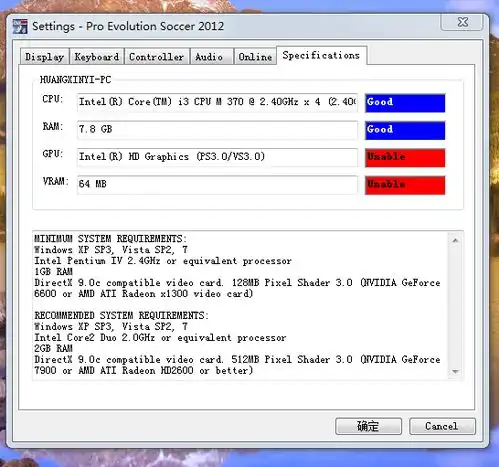The height and width of the screenshot is (467, 499).
Task: Click the blue Good status next to CPU
Action: pos(405,103)
